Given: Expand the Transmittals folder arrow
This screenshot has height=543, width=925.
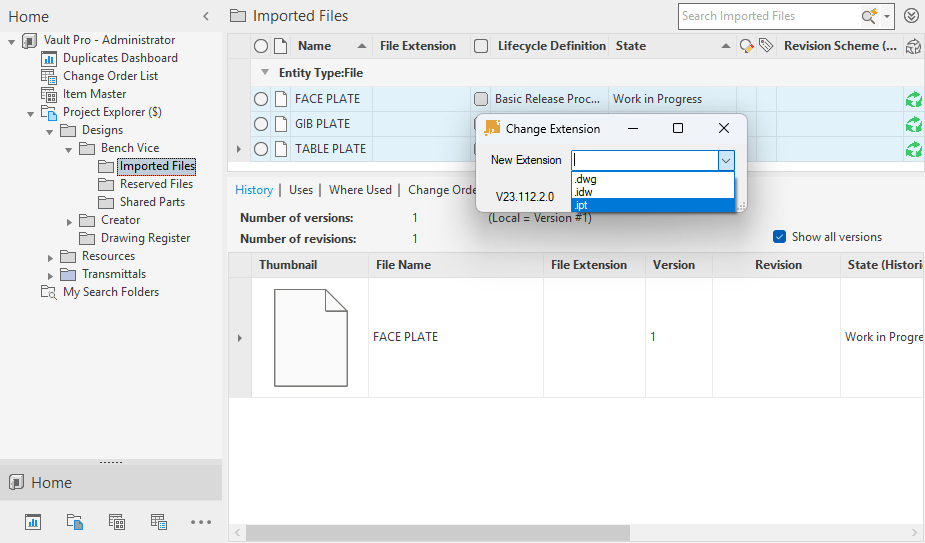Looking at the screenshot, I should (x=50, y=276).
